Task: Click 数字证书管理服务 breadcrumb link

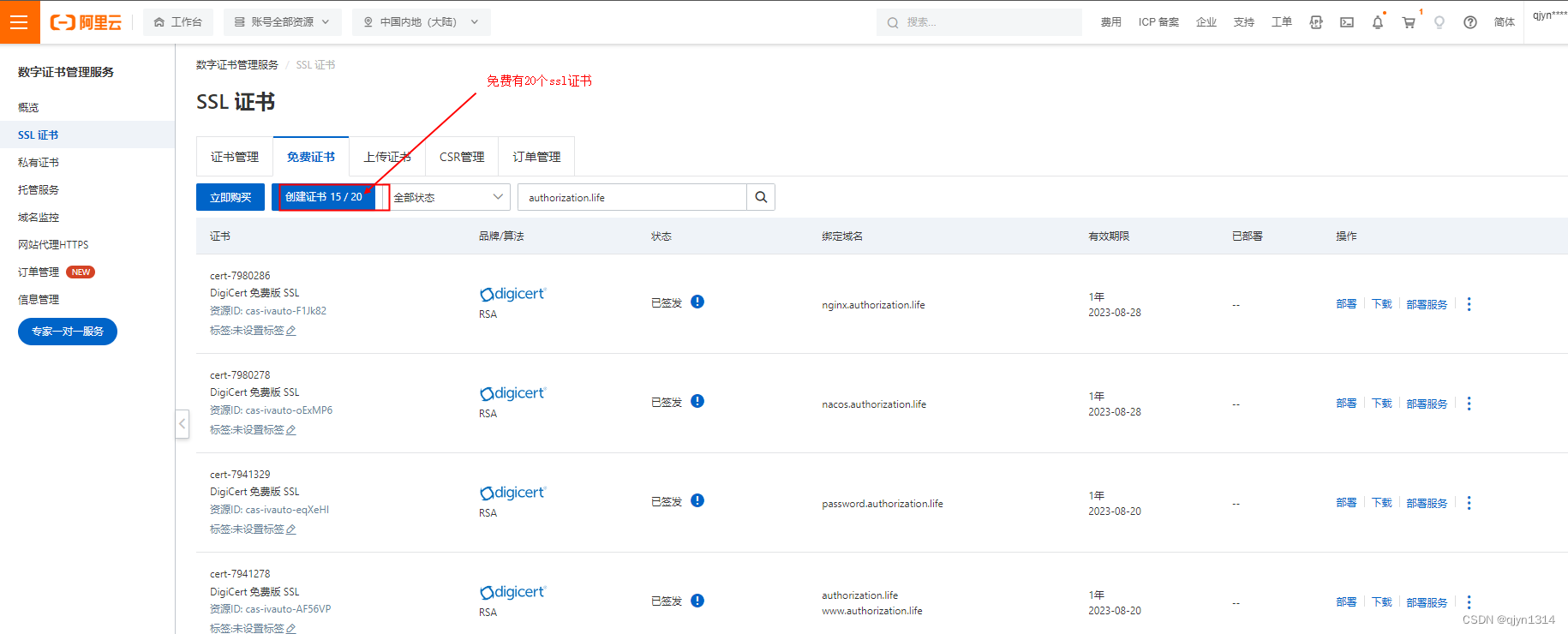Action: click(x=237, y=65)
